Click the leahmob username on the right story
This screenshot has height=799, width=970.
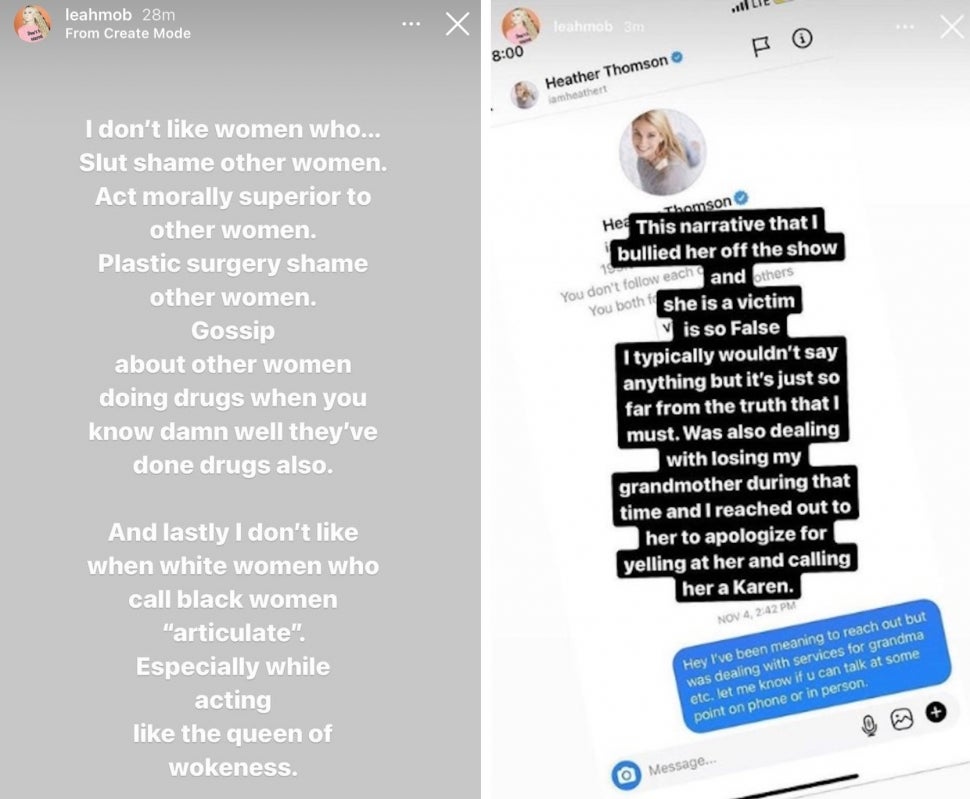tap(583, 27)
